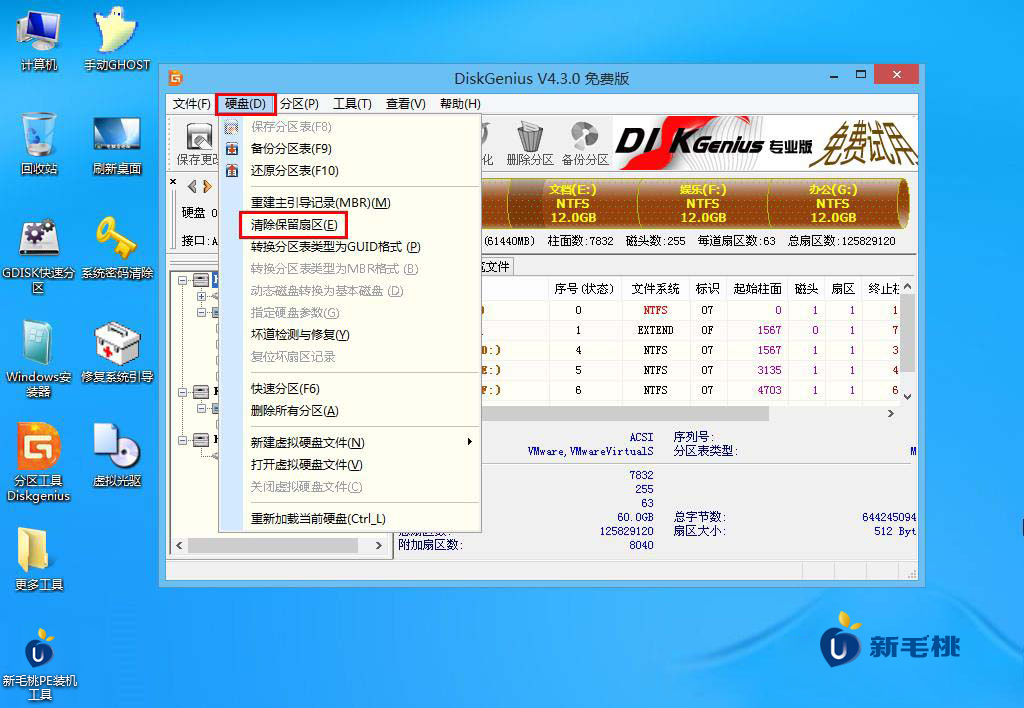Select the 新毛桃PE装机工具 desktop icon
The width and height of the screenshot is (1024, 708).
[39, 664]
